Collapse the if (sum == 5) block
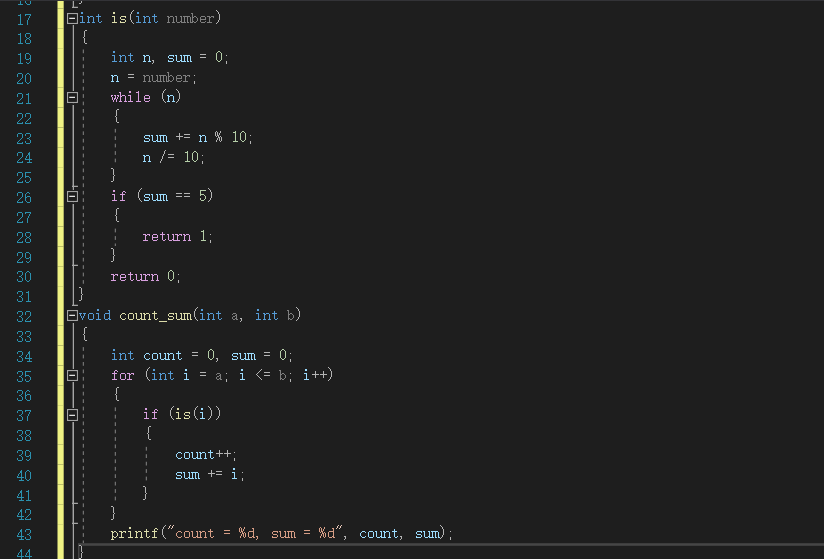Viewport: 824px width, 559px height. pos(73,196)
